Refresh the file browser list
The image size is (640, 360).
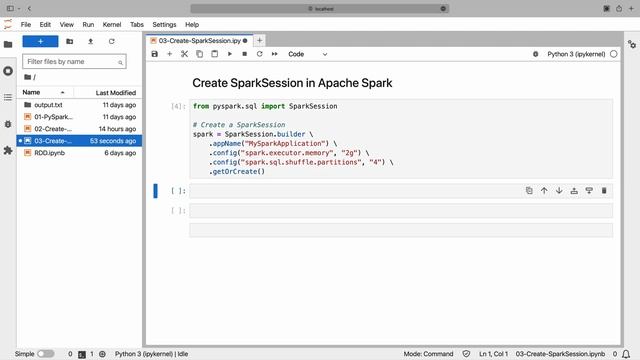coord(111,41)
